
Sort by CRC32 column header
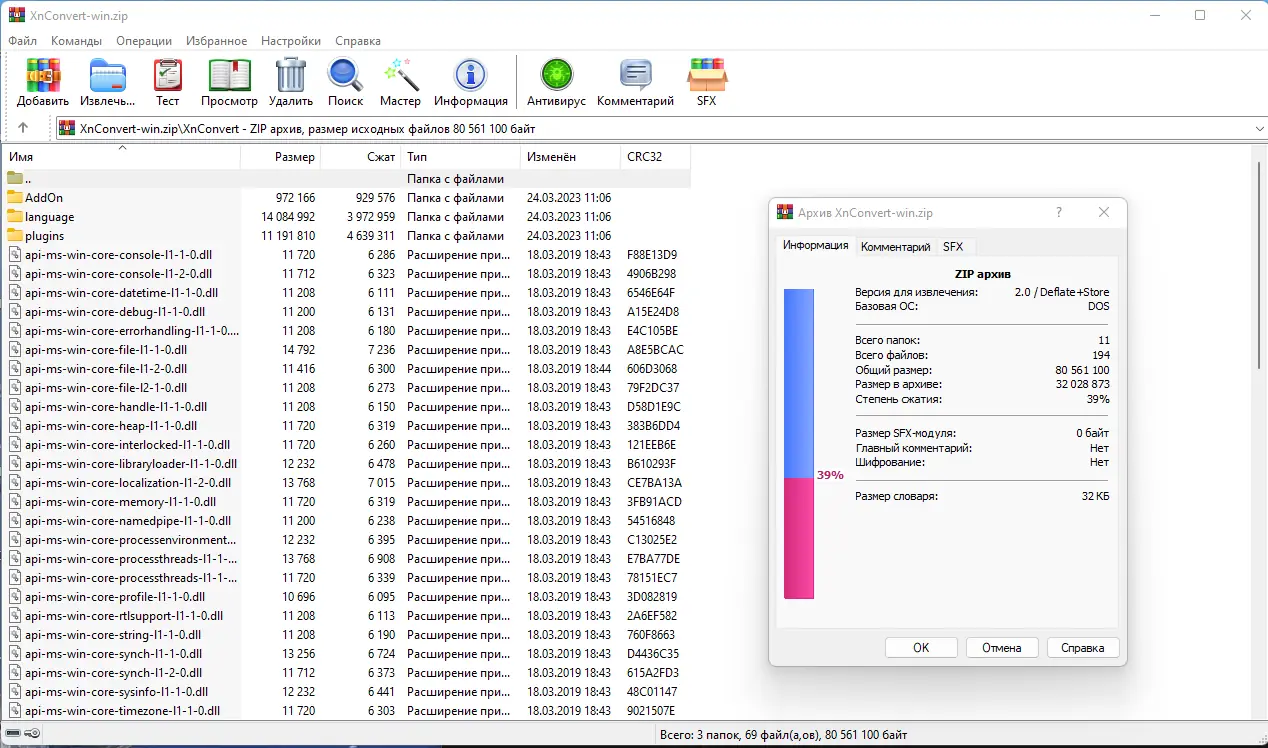pos(655,157)
